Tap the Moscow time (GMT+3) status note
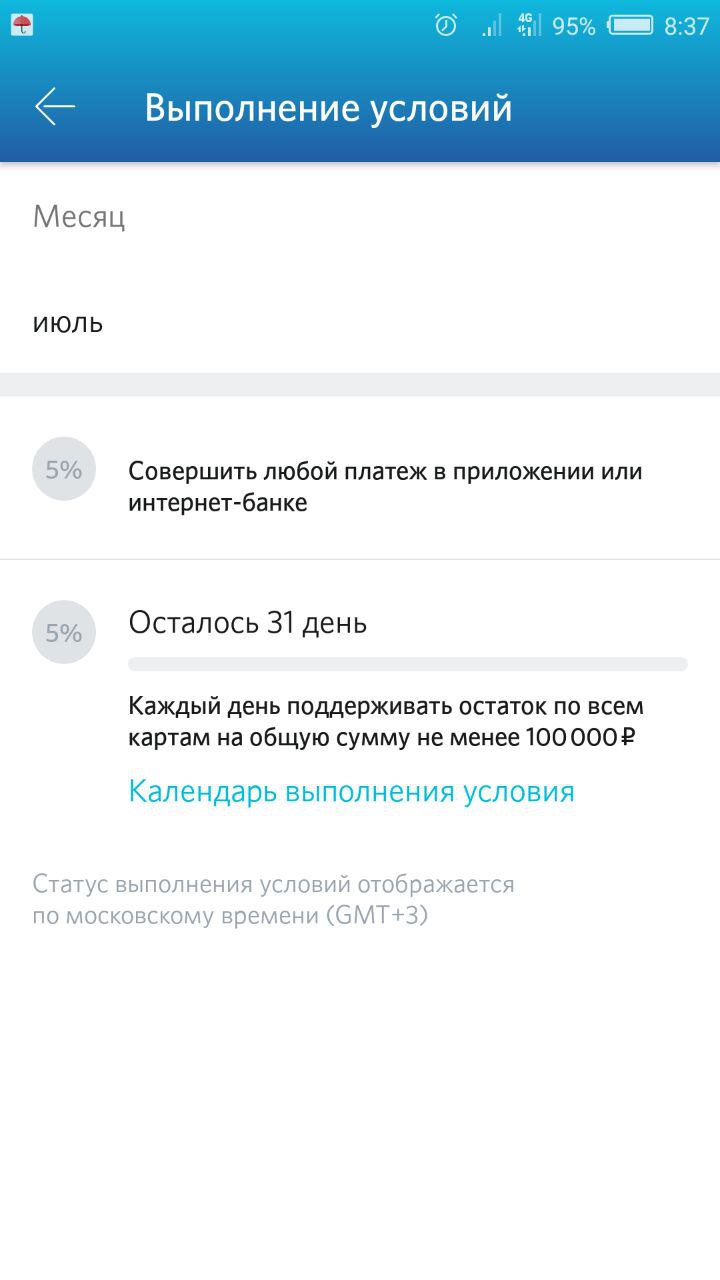Viewport: 720px width, 1280px height. click(x=273, y=900)
